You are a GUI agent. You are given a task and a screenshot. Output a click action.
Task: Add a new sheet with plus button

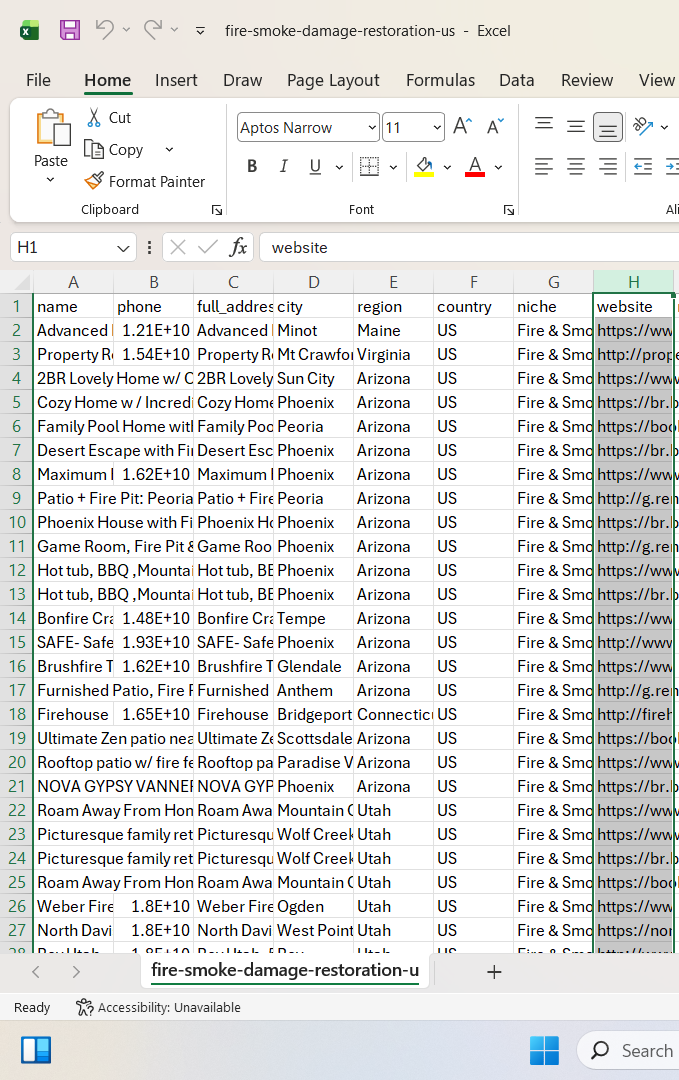point(494,972)
